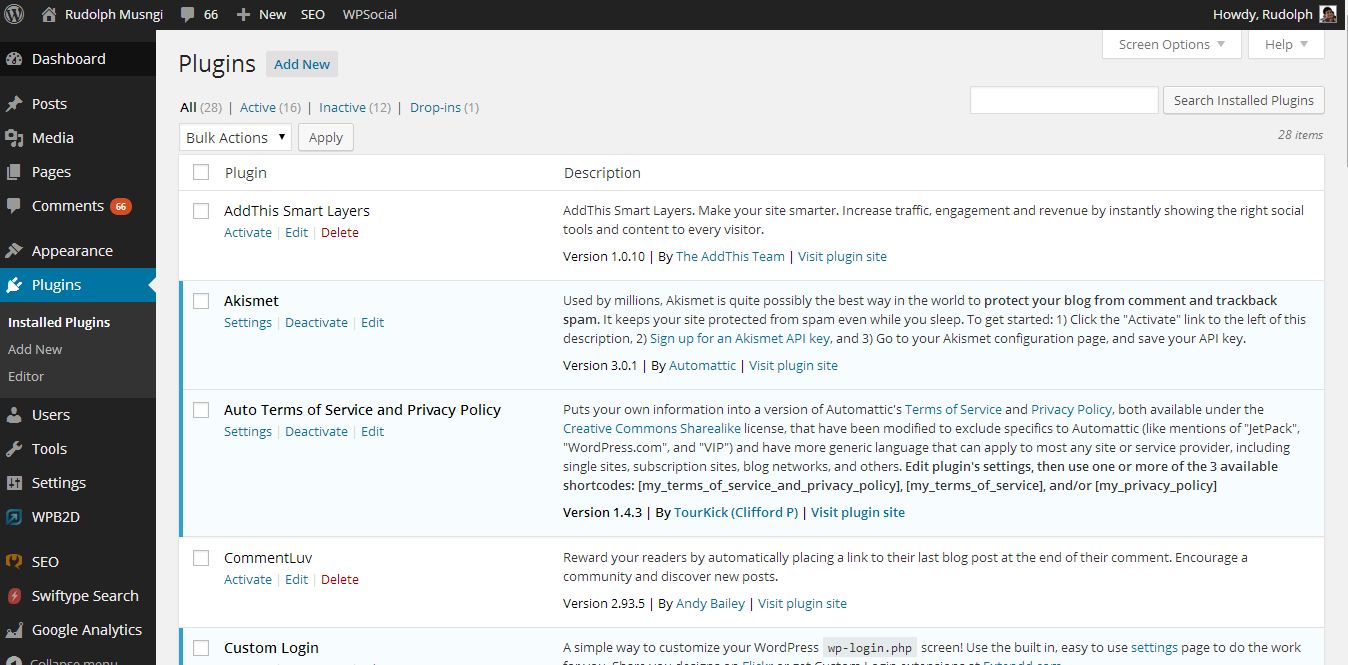Image resolution: width=1348 pixels, height=665 pixels.
Task: Check the Auto Terms of Service checkbox
Action: pos(201,410)
